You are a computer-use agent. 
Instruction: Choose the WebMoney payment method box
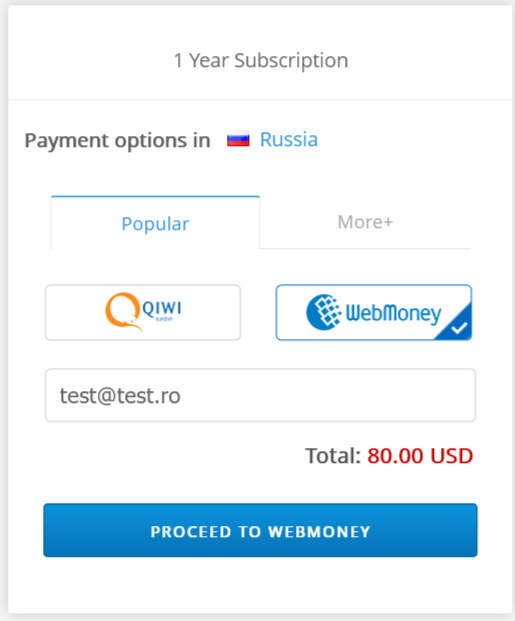click(x=374, y=312)
